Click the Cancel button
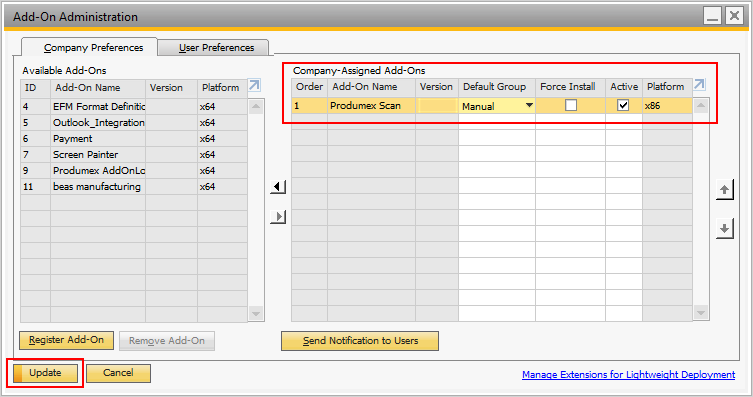Image resolution: width=753 pixels, height=397 pixels. tap(118, 373)
